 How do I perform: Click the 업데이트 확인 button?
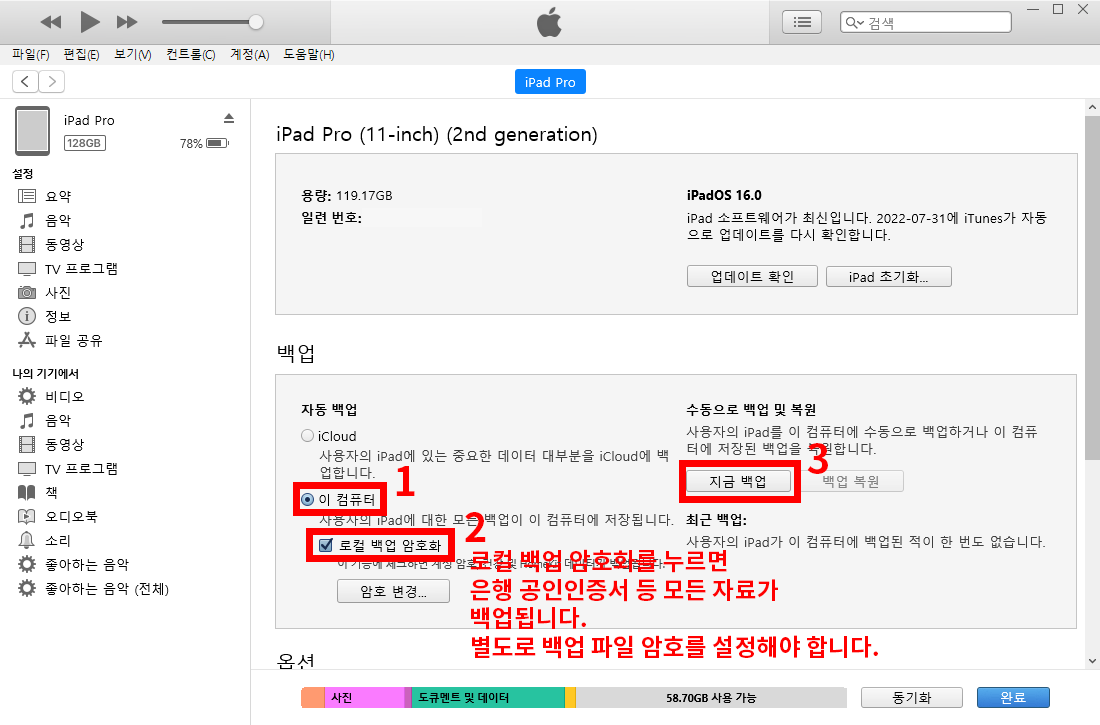(752, 277)
